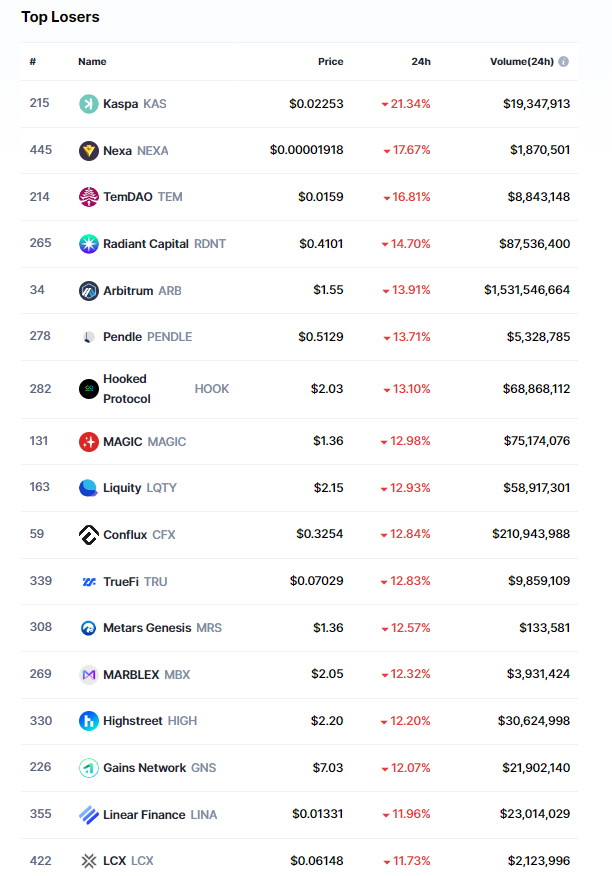Click the MAGIC coin logo icon
Screen dimensions: 612x876
(x=89, y=442)
